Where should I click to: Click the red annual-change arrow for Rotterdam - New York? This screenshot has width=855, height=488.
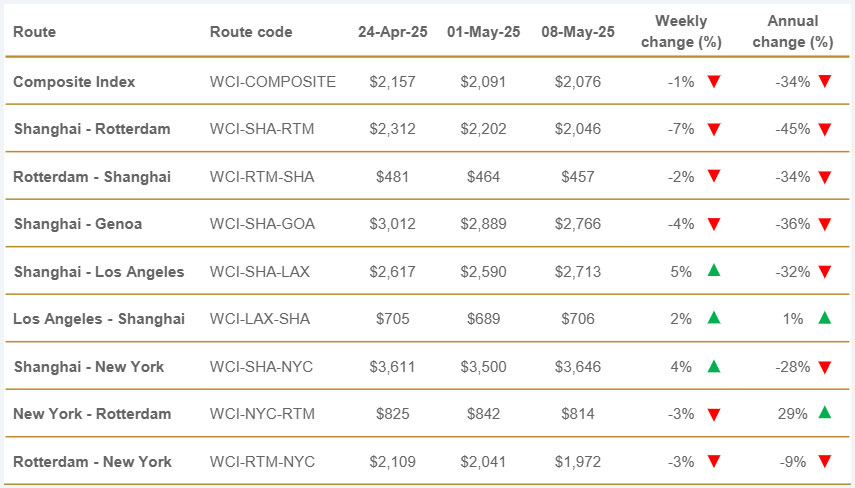click(824, 461)
